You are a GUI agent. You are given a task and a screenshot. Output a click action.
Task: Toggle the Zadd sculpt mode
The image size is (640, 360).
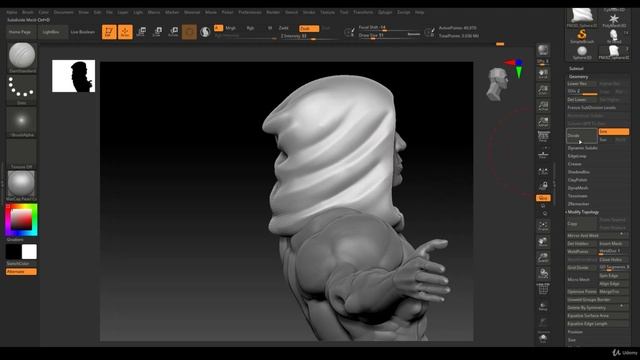point(284,28)
